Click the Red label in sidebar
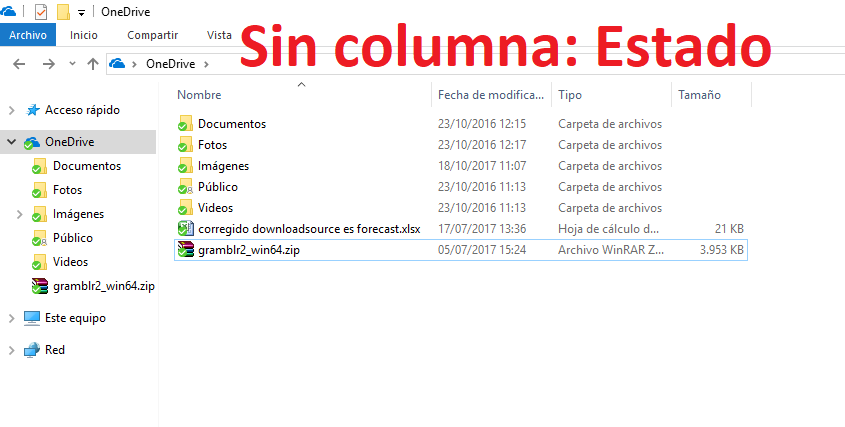This screenshot has width=845, height=427. [x=55, y=350]
